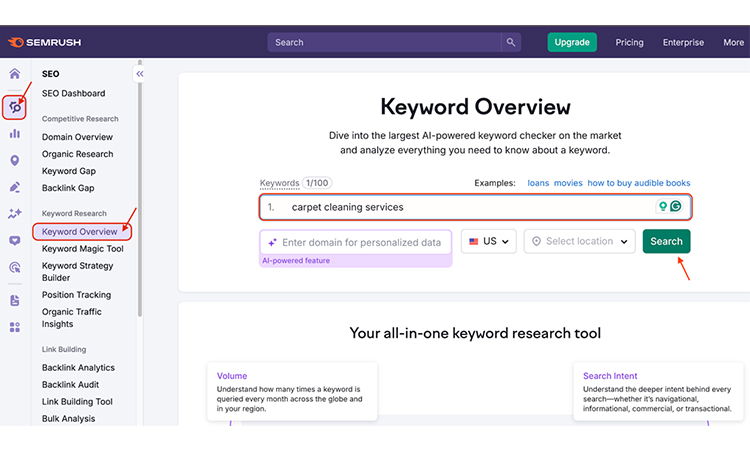This screenshot has height=450, width=750.
Task: Open the Pricing link
Action: pyautogui.click(x=629, y=42)
